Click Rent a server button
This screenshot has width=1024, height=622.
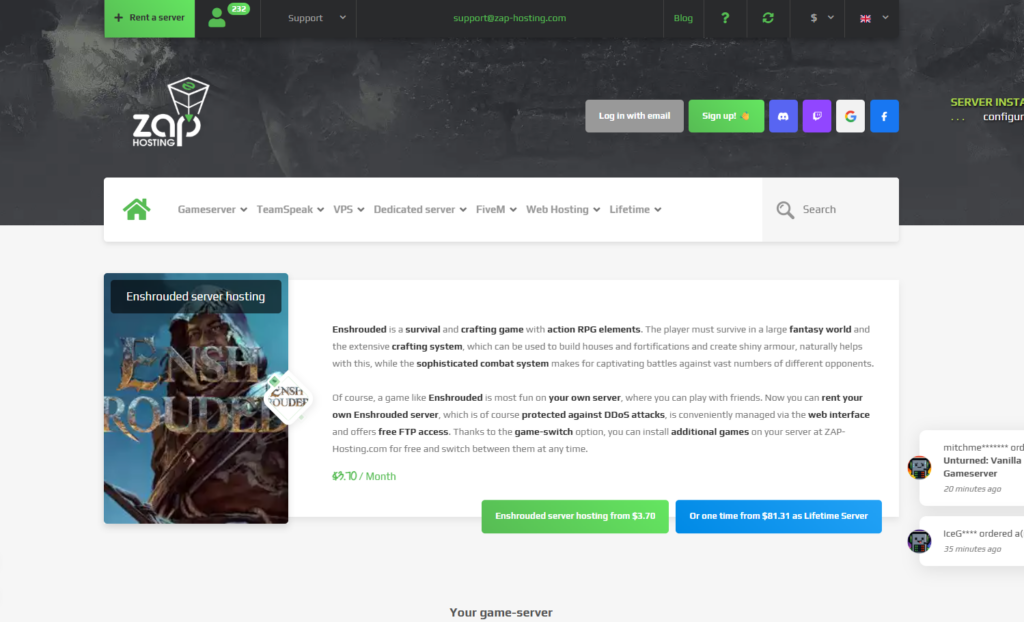point(150,18)
